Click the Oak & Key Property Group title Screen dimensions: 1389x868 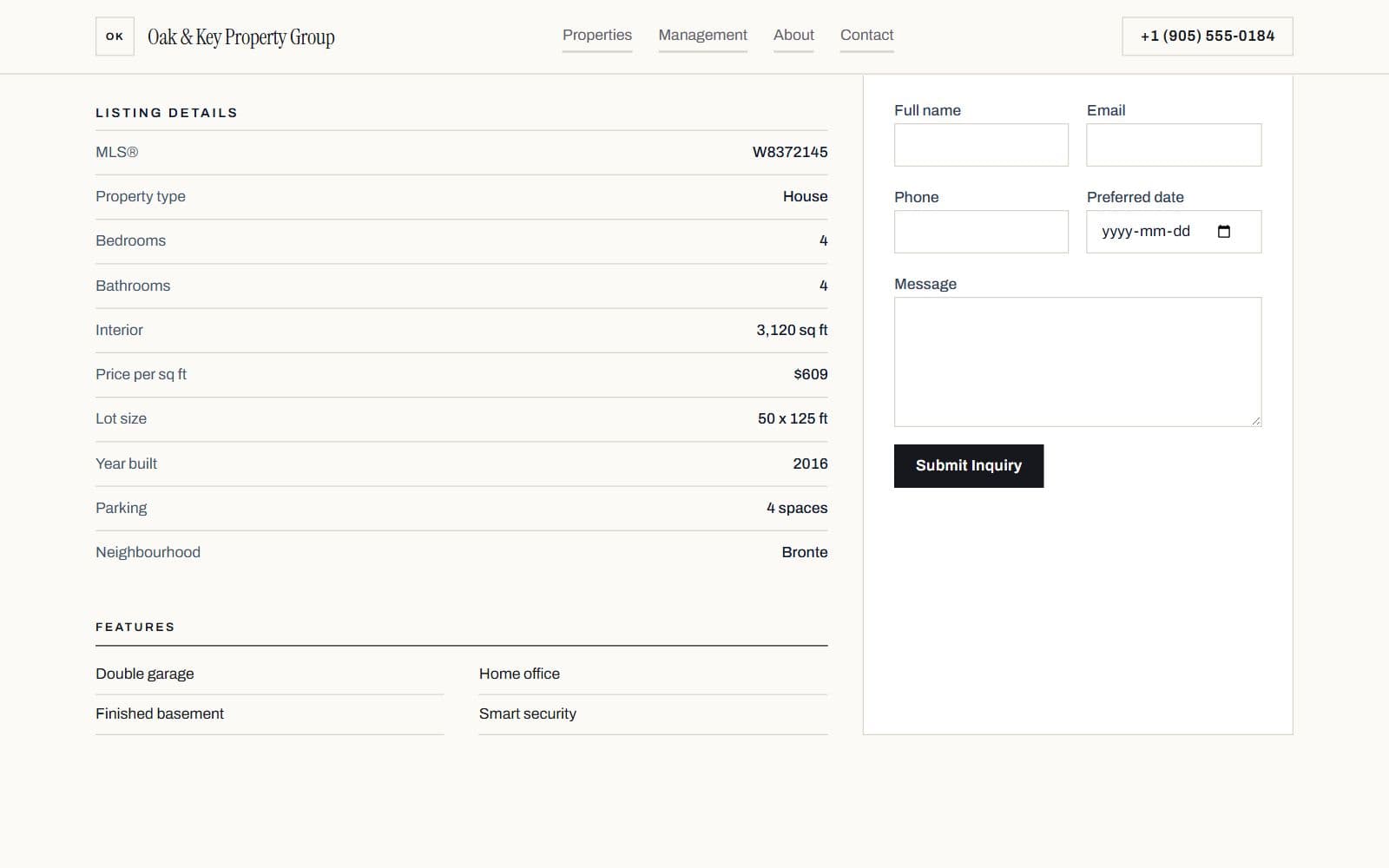tap(241, 36)
